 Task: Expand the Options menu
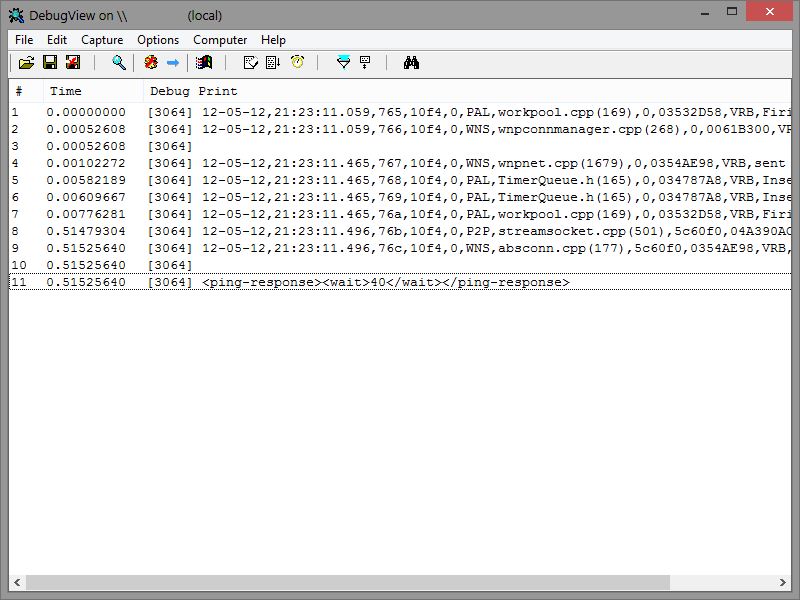pos(158,40)
